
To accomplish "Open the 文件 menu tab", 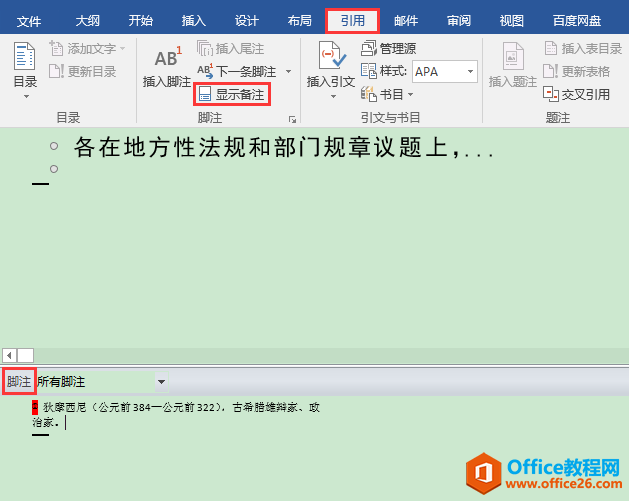I will (29, 21).
